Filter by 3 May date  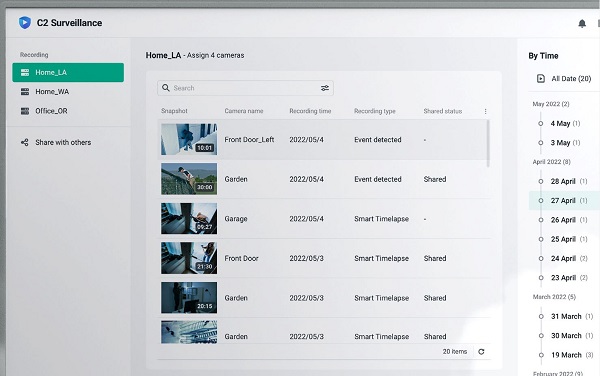(565, 143)
